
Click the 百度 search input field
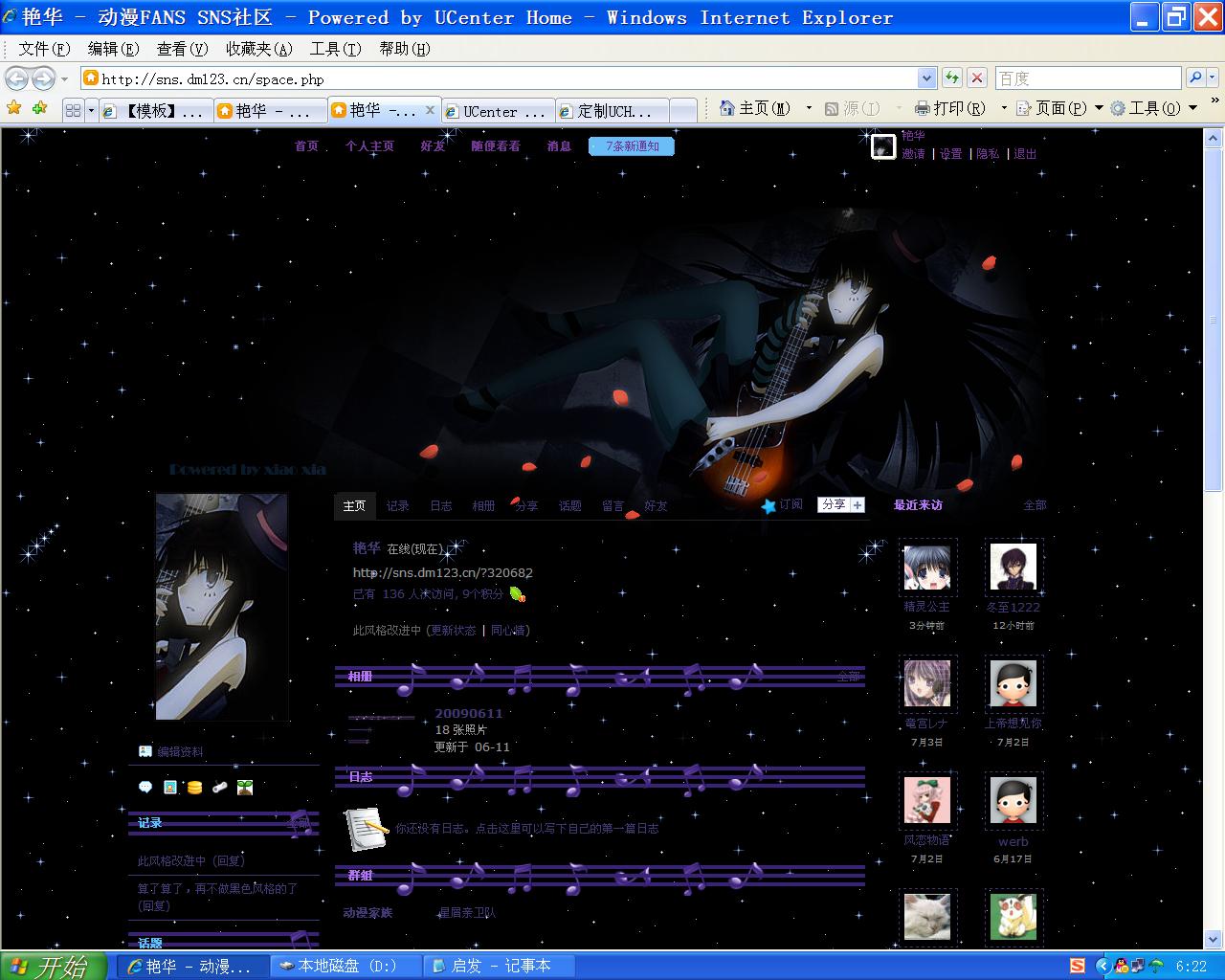[x=1088, y=78]
